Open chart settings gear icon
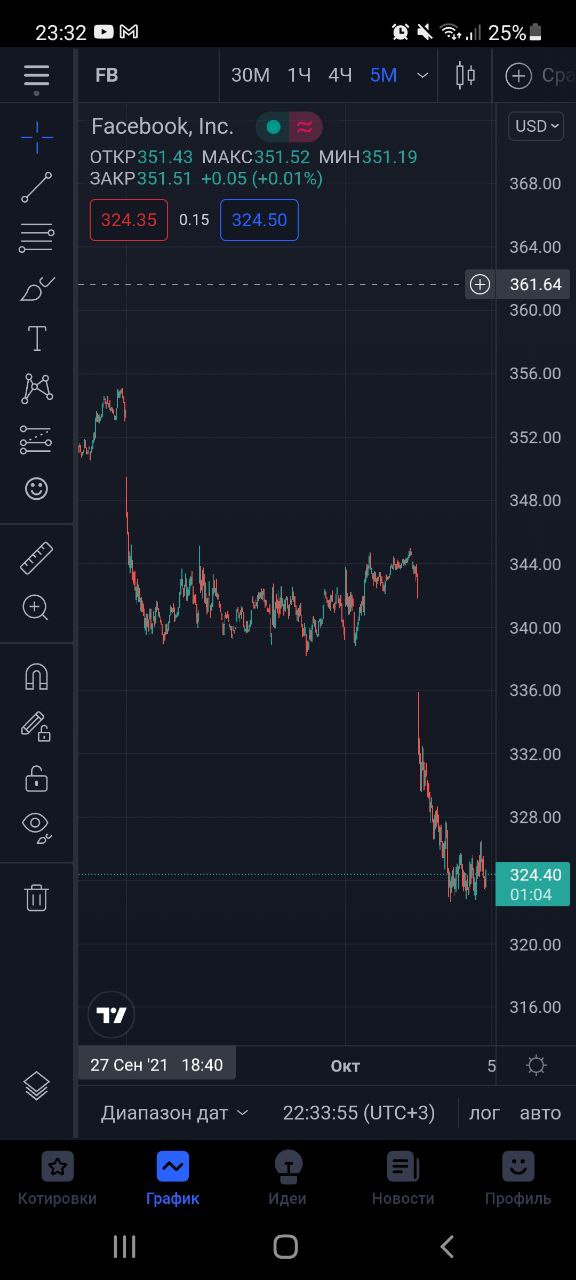 coord(537,1065)
